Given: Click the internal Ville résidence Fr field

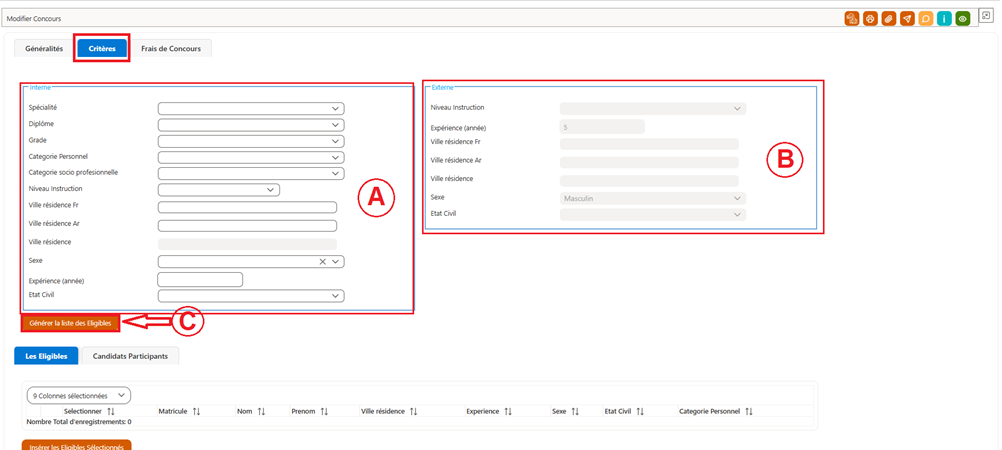Looking at the screenshot, I should [247, 207].
